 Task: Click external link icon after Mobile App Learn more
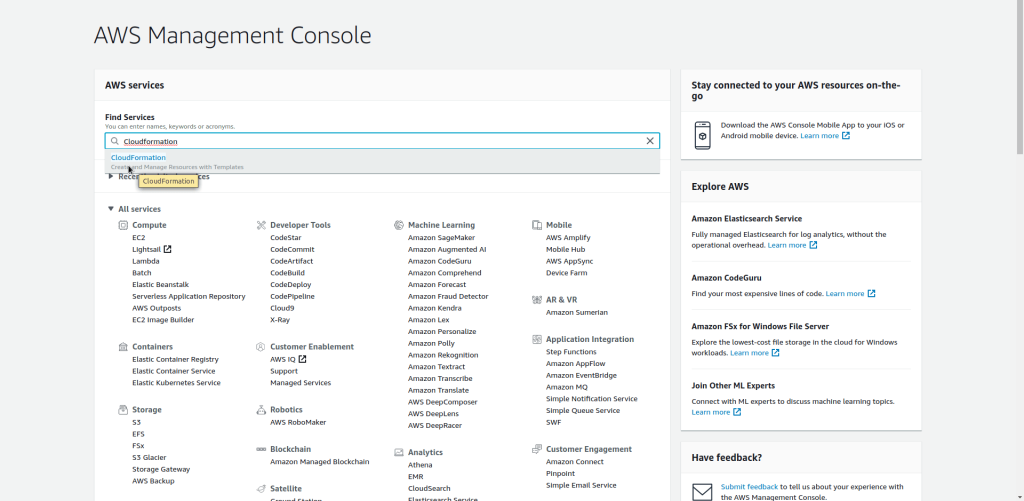[x=846, y=136]
